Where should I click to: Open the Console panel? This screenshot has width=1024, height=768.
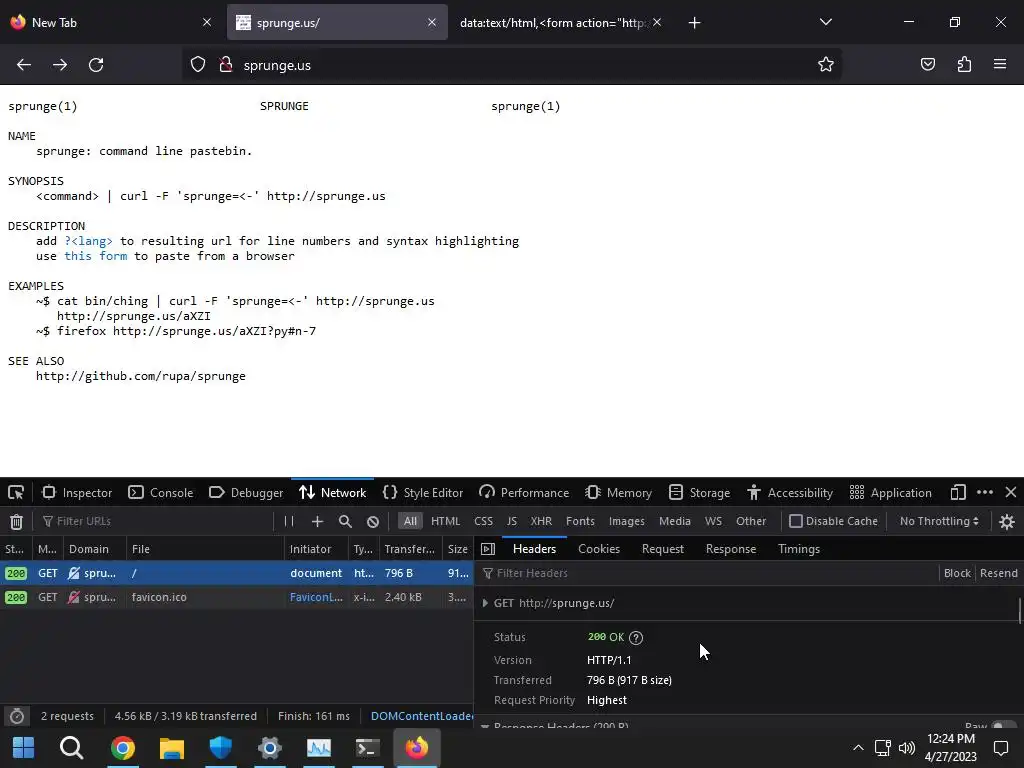(161, 493)
